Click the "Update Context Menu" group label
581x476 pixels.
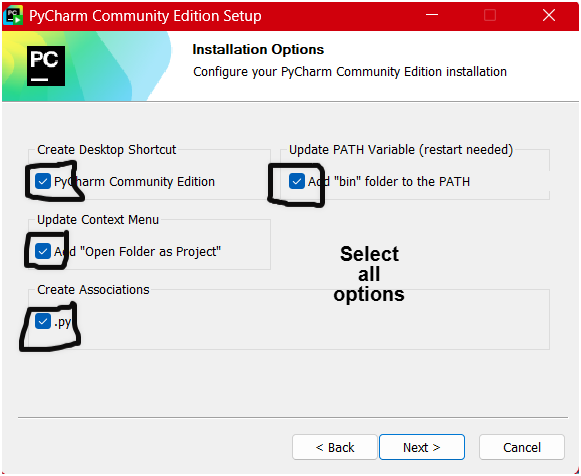click(x=98, y=220)
